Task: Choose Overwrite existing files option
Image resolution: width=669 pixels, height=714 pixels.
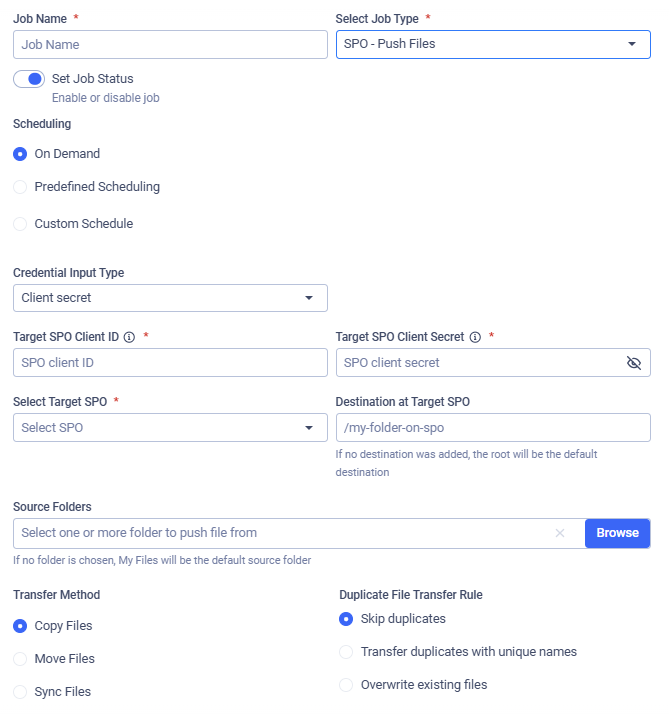Action: coord(346,685)
